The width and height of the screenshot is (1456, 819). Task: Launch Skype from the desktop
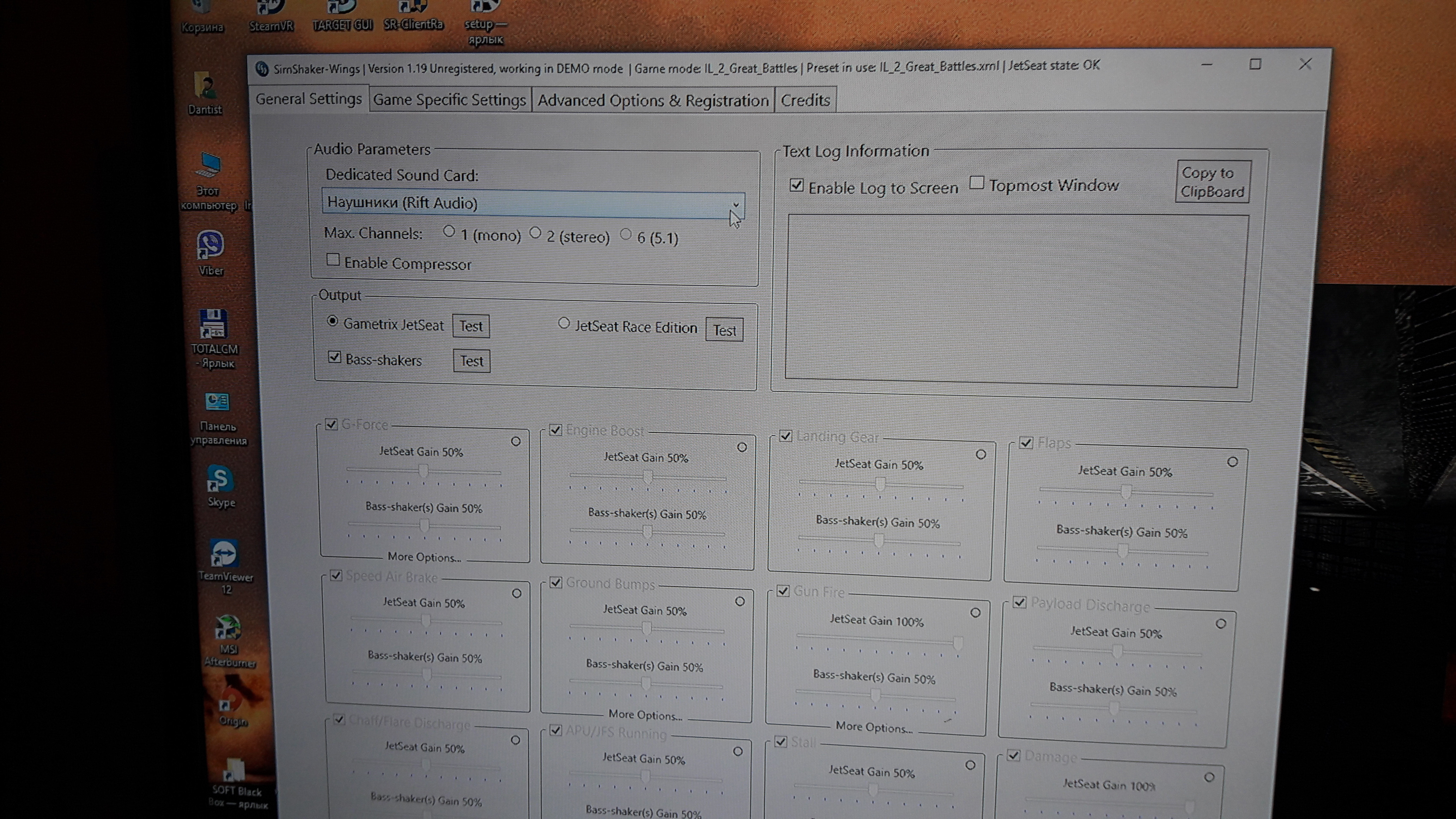click(x=220, y=486)
